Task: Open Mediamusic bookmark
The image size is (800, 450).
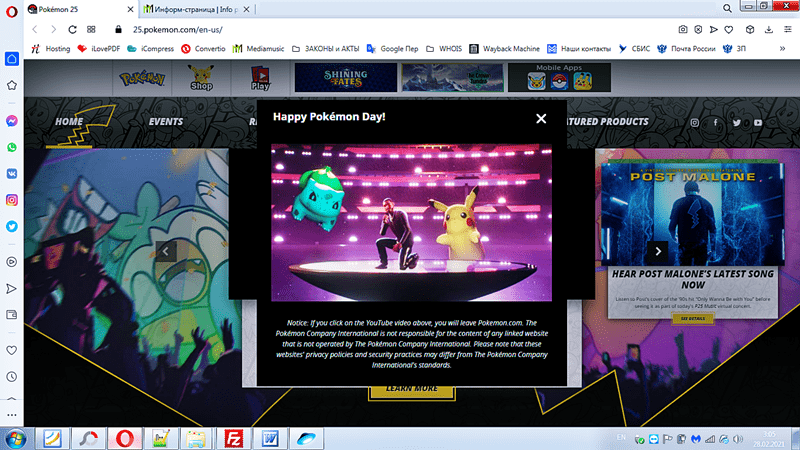Action: click(x=258, y=48)
